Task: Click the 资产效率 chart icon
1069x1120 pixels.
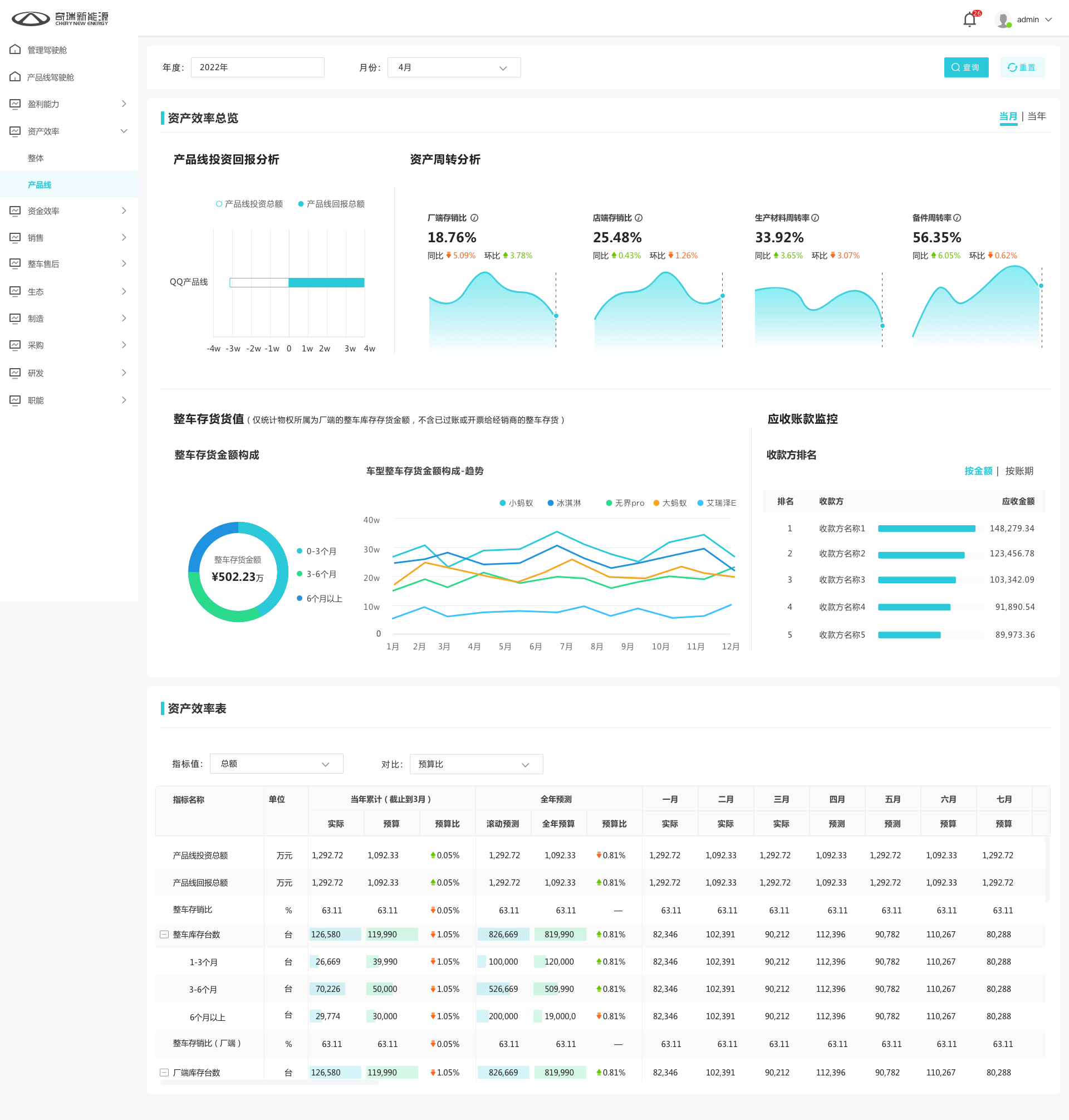Action: point(16,131)
